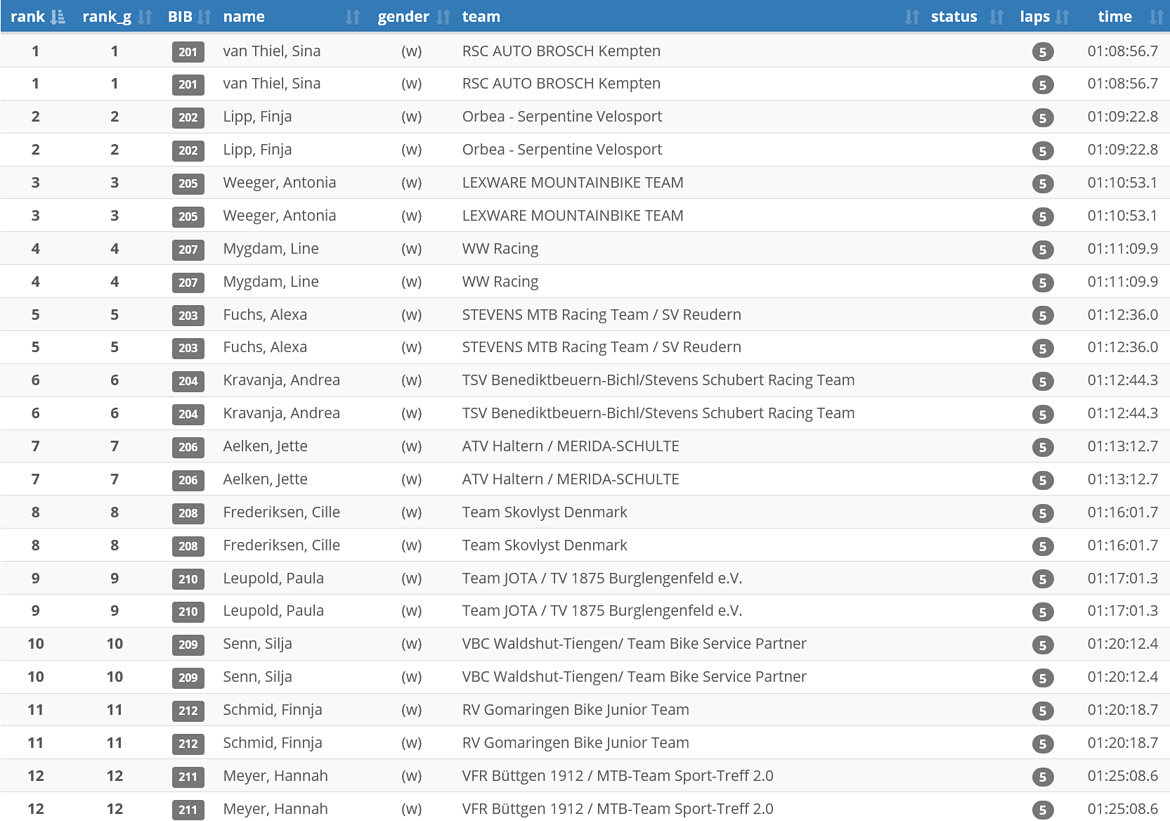Select the second 'Lipp, Finja' name cell
Image resolution: width=1170 pixels, height=821 pixels.
[x=257, y=149]
